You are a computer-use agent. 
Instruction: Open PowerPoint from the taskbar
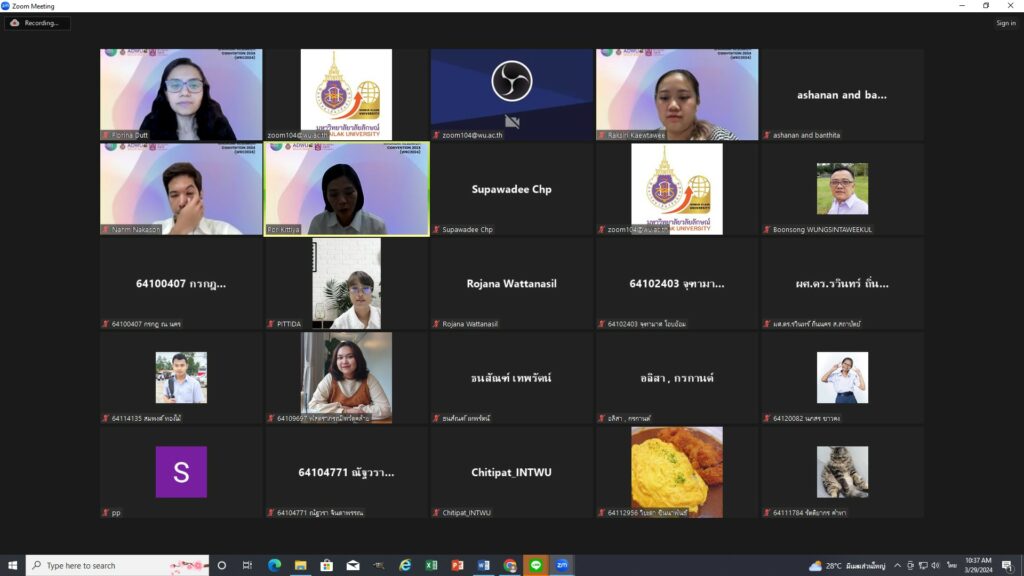pos(458,565)
